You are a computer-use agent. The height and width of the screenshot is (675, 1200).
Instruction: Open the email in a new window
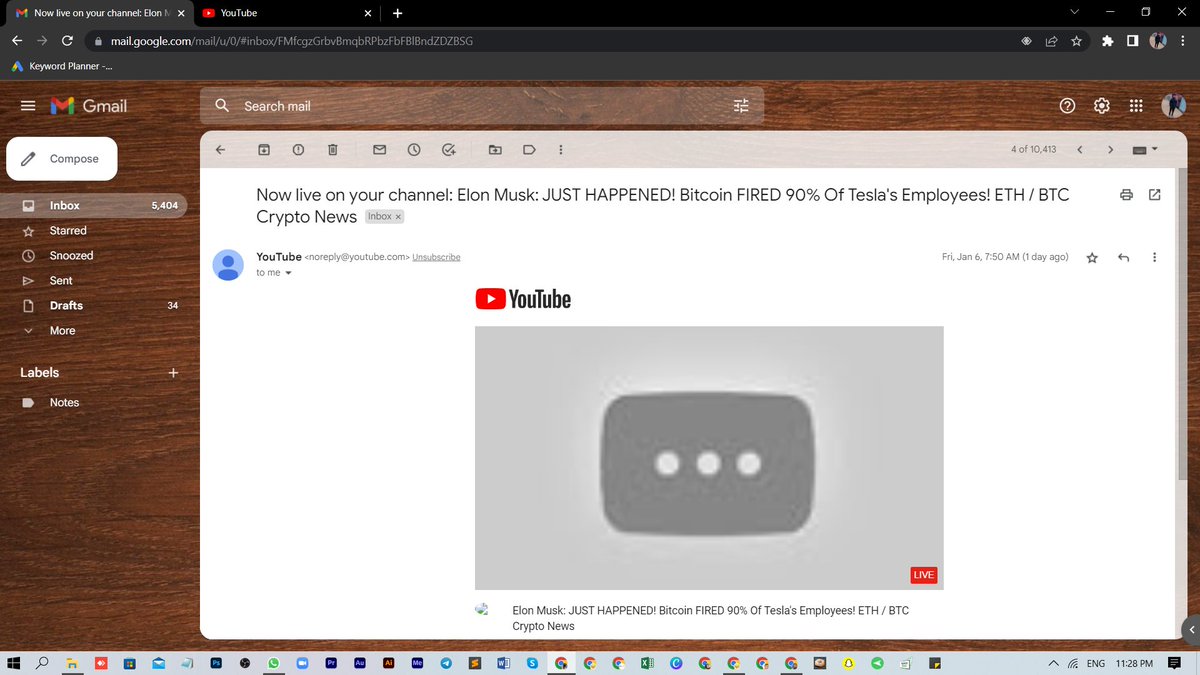[x=1155, y=194]
